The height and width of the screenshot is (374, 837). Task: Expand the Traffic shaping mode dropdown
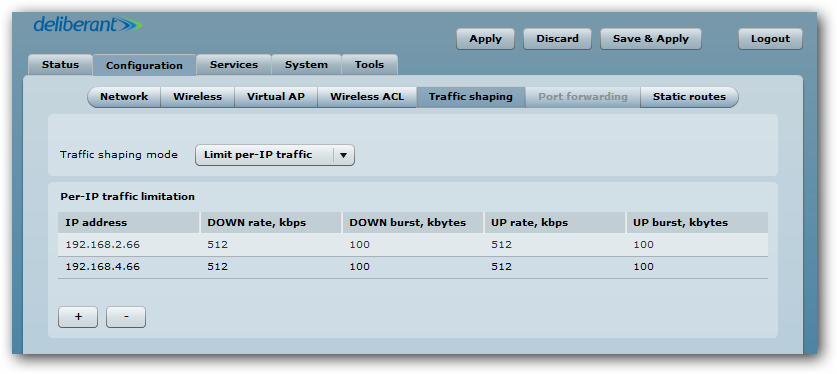click(x=275, y=155)
